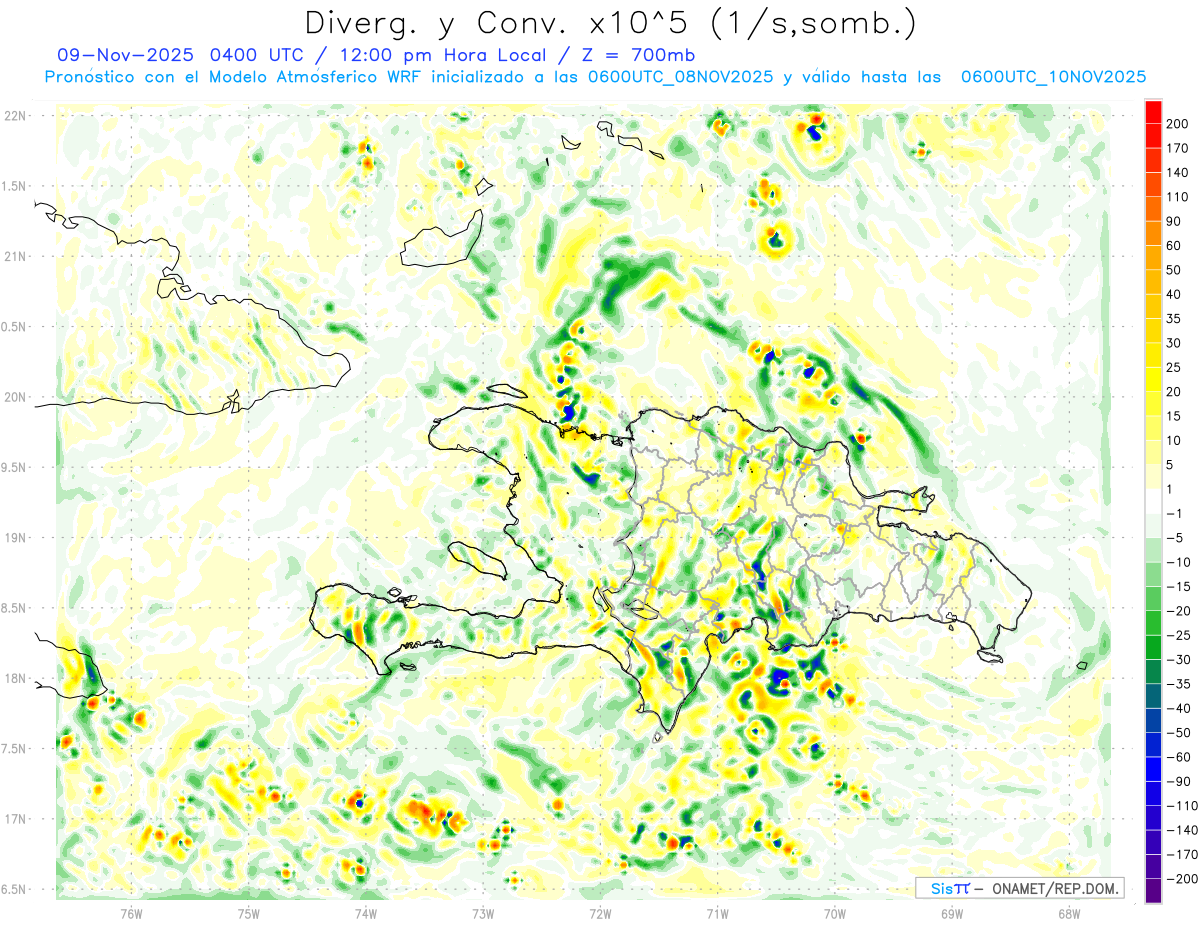Screen dimensions: 1200x927
Task: Select the positive 110 legend value
Action: click(x=1178, y=197)
